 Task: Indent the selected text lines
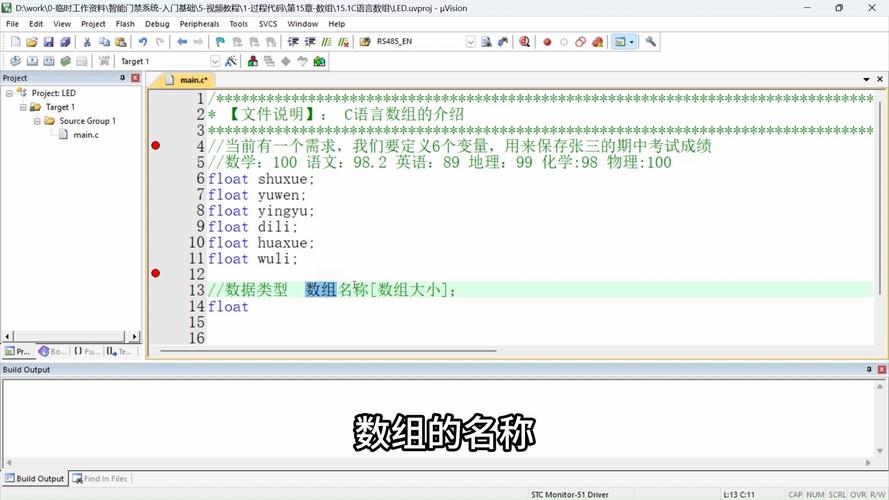293,42
